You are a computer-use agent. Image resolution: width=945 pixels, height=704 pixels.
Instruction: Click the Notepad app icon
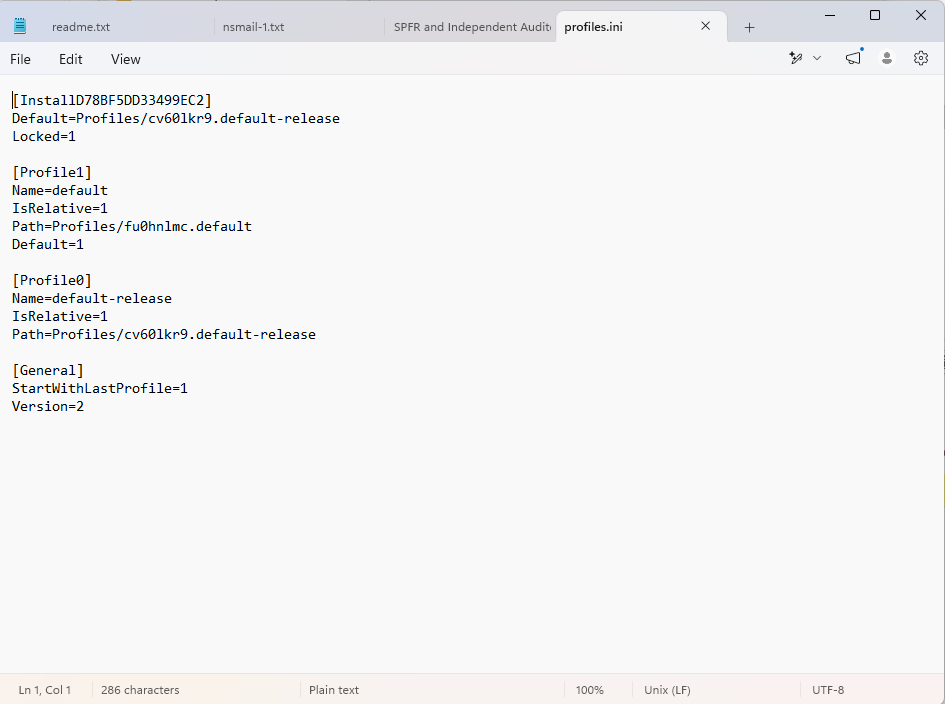20,26
